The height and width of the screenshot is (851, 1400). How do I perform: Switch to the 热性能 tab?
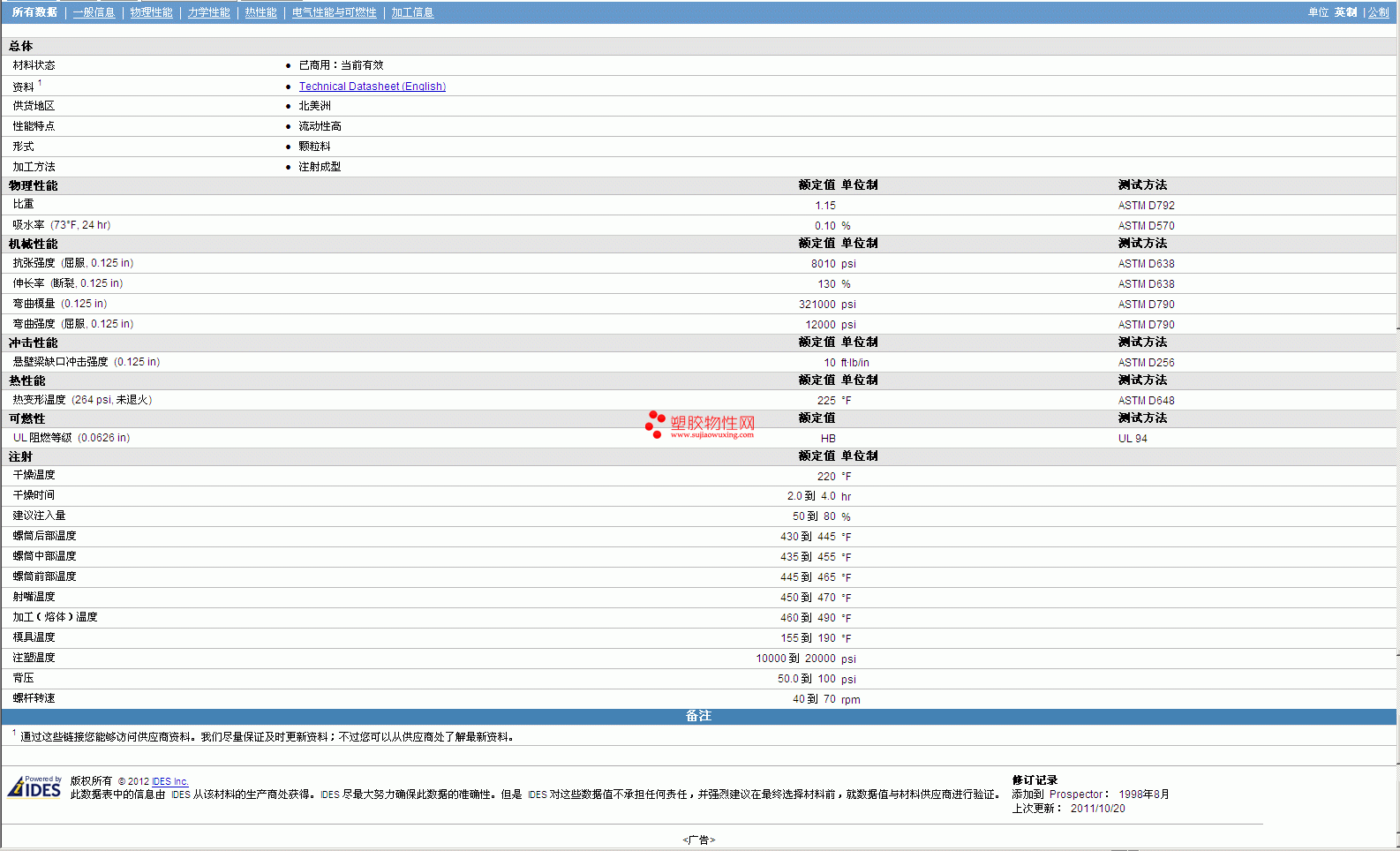coord(261,12)
